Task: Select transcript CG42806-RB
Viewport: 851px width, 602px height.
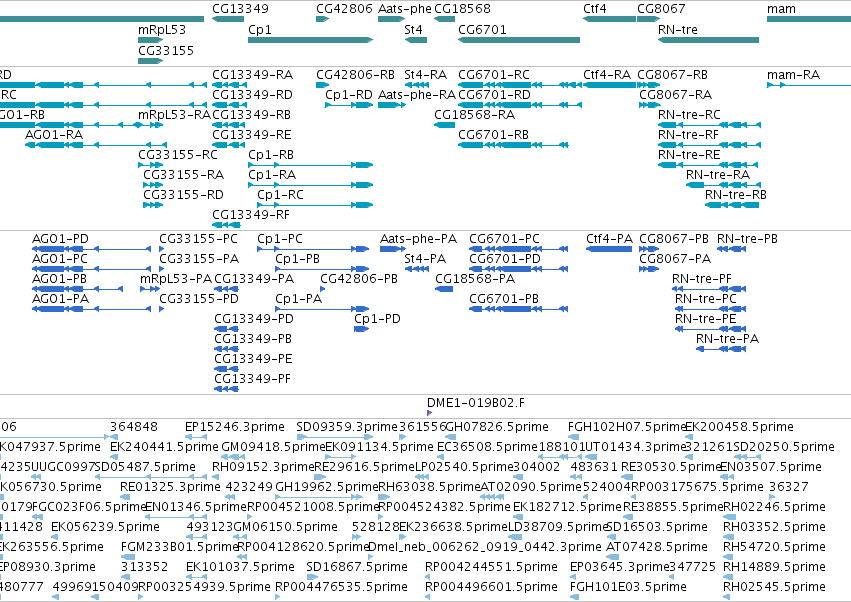Action: click(x=355, y=74)
